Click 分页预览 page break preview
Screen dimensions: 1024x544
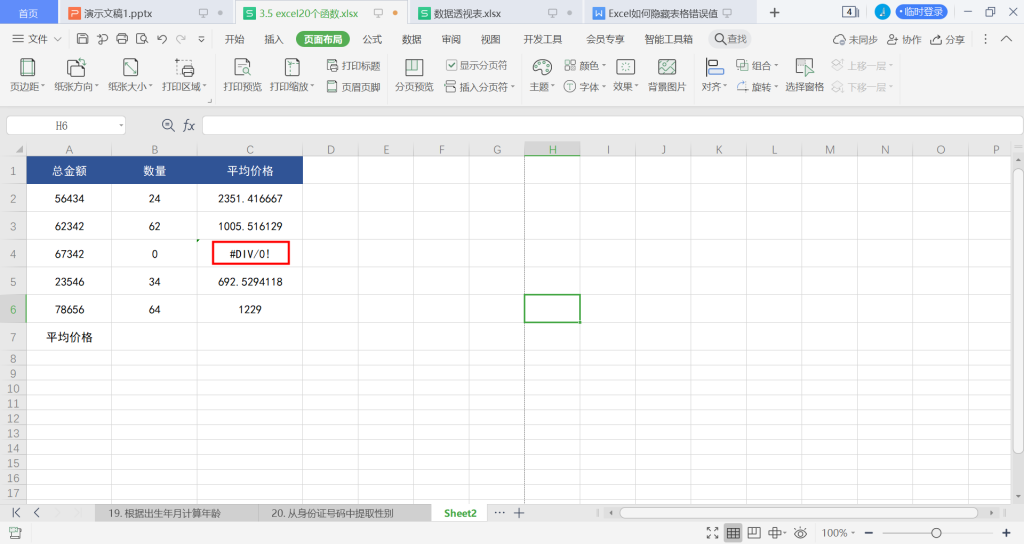(x=414, y=75)
